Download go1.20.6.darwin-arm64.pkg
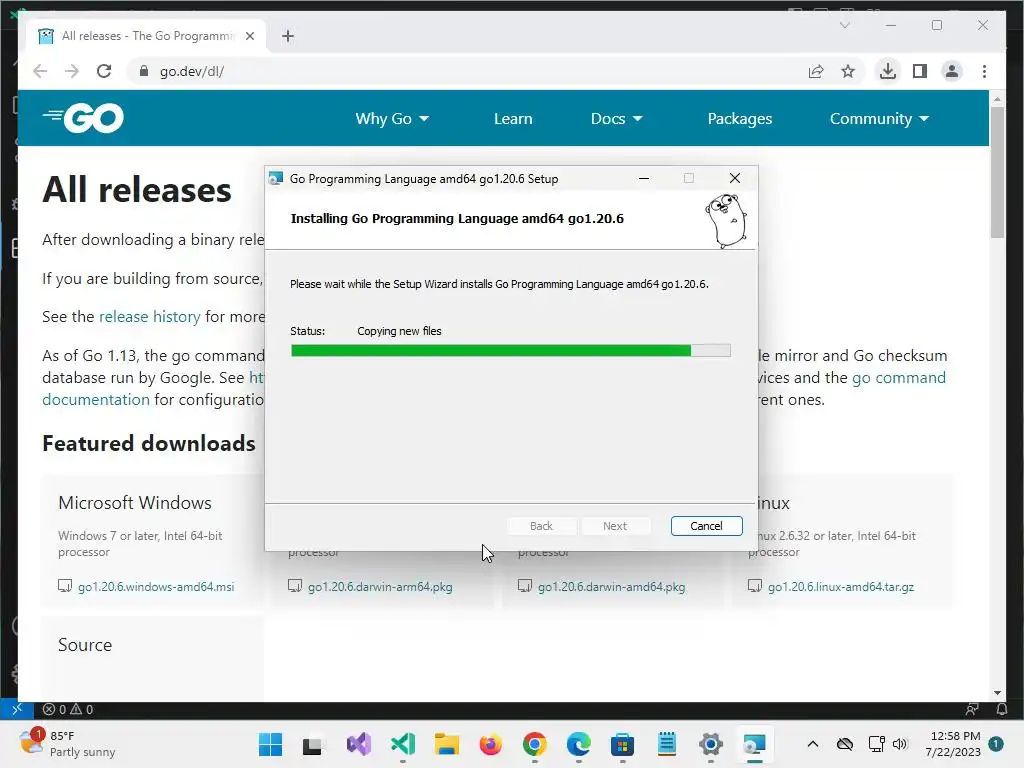This screenshot has width=1024, height=768. pyautogui.click(x=380, y=586)
